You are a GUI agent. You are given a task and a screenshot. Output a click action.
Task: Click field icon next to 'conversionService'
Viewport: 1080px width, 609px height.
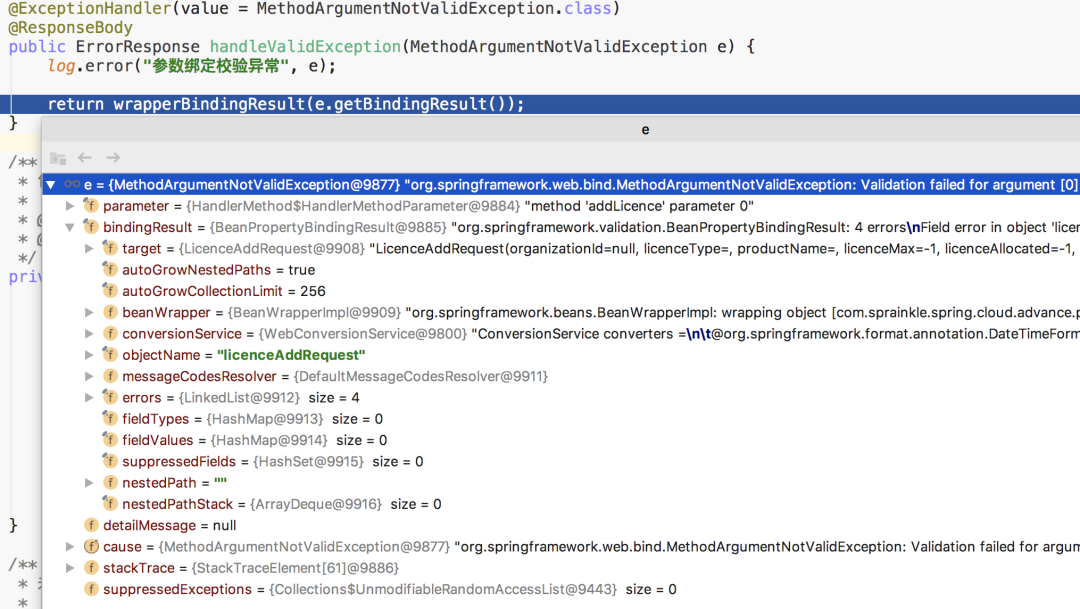coord(110,334)
